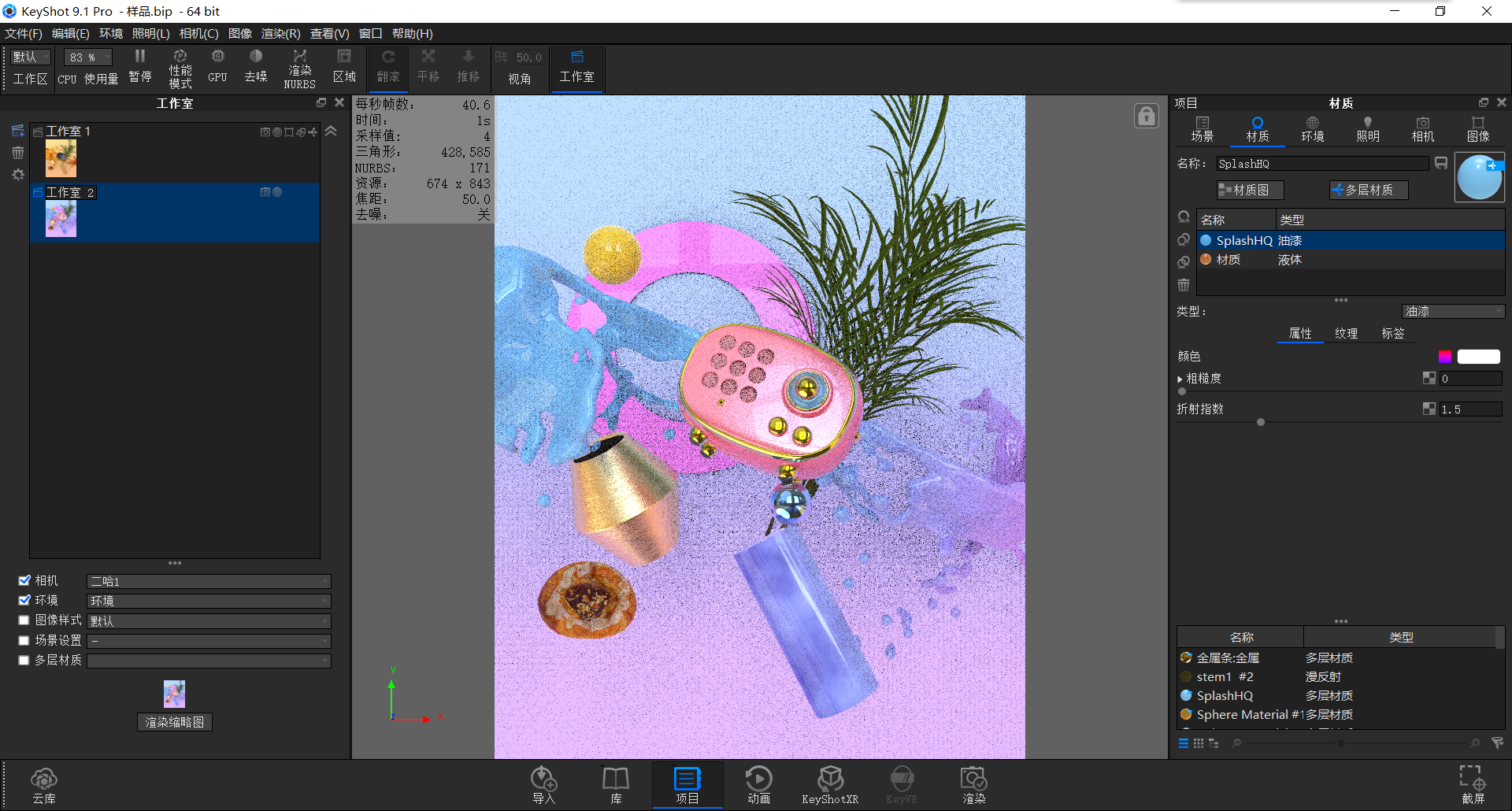The width and height of the screenshot is (1512, 811).
Task: Toggle the camera lock icon in viewport
Action: click(1146, 116)
